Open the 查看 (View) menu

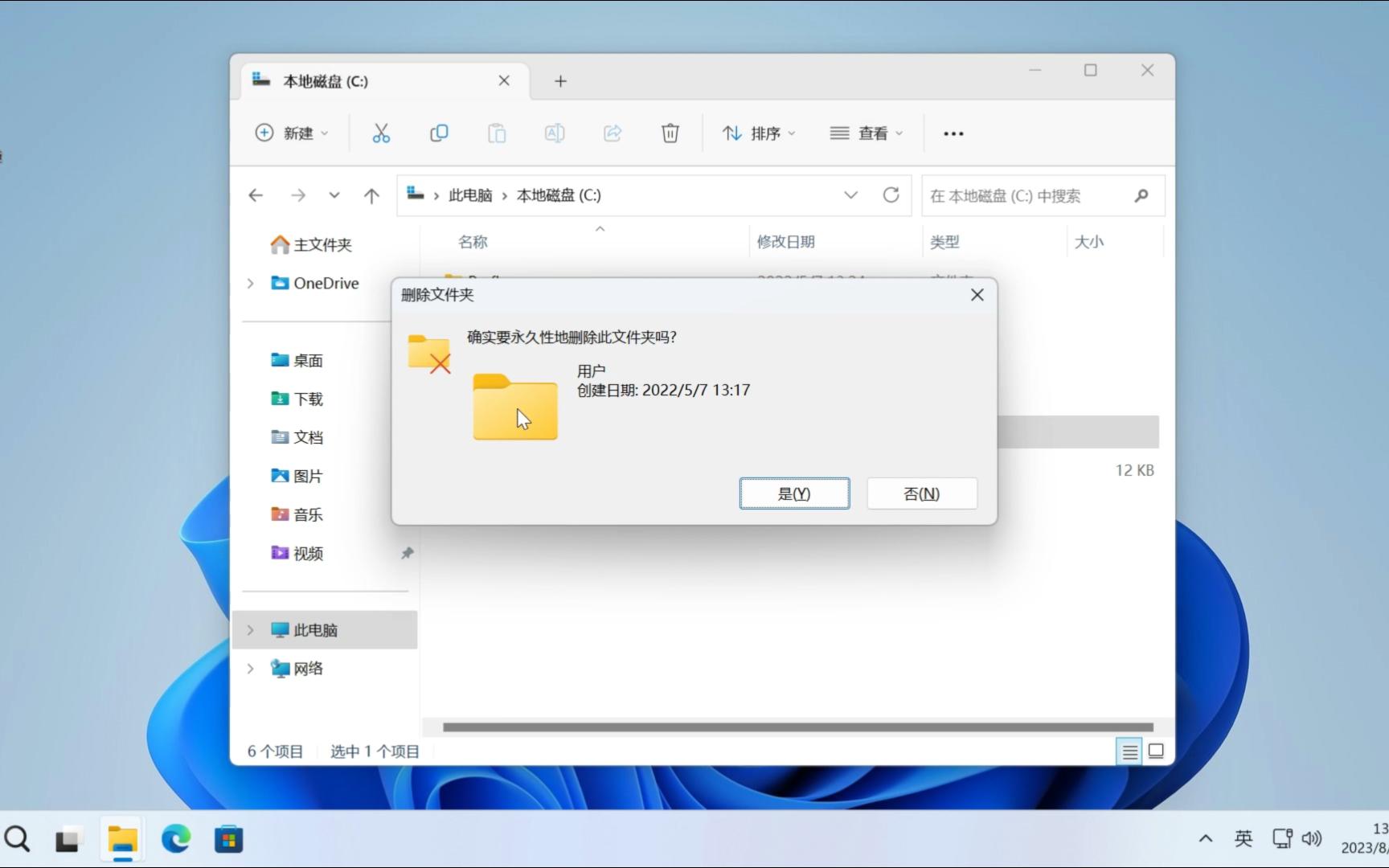pos(866,133)
